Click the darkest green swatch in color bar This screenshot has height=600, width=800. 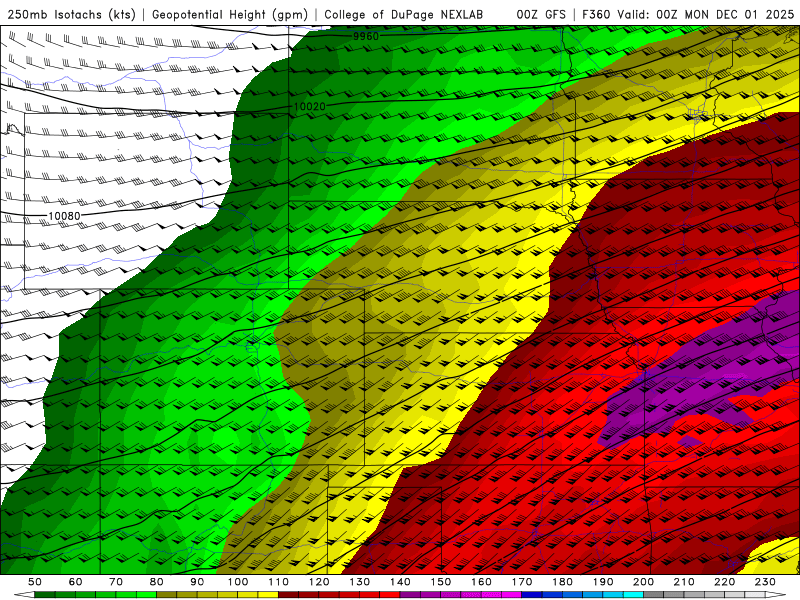(x=44, y=594)
